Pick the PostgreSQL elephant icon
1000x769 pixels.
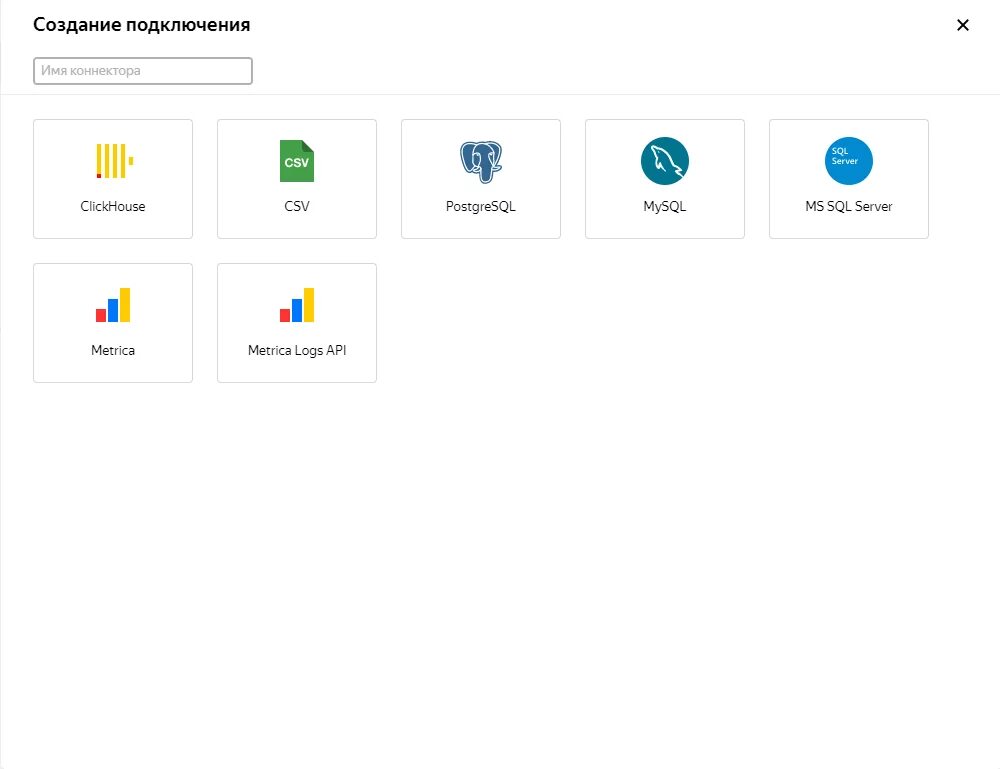(481, 161)
